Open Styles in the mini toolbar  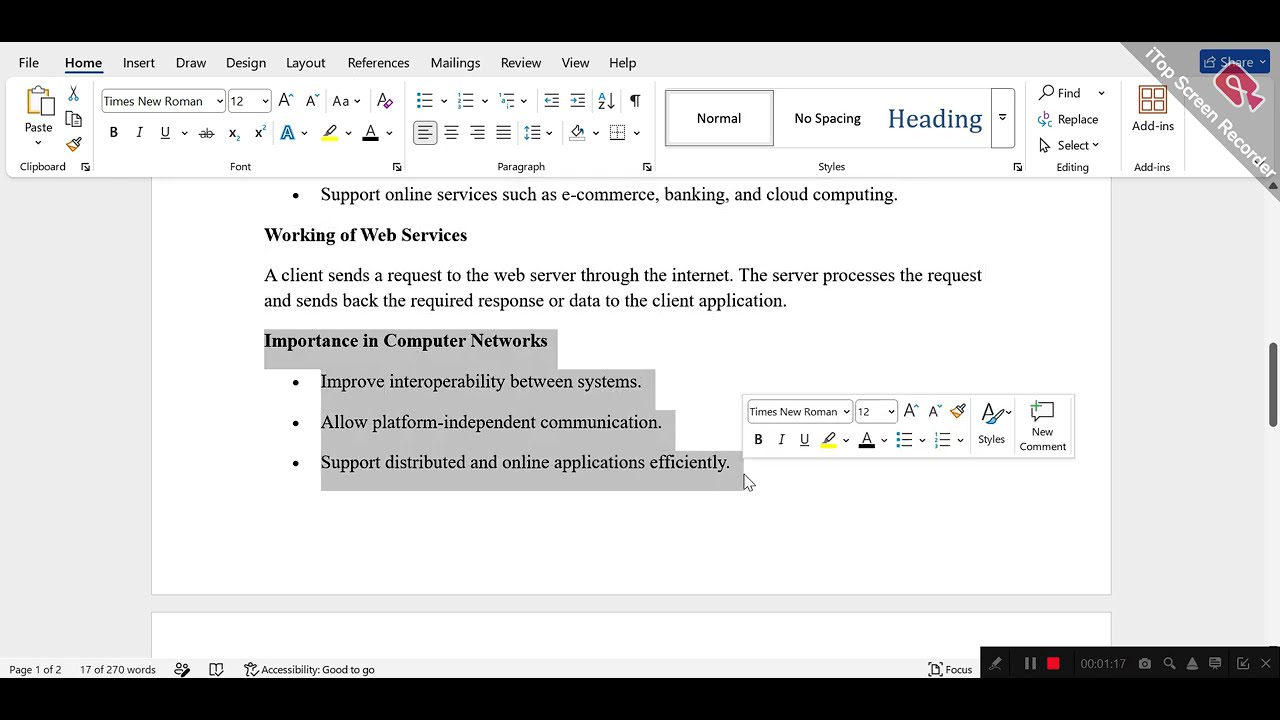coord(992,424)
